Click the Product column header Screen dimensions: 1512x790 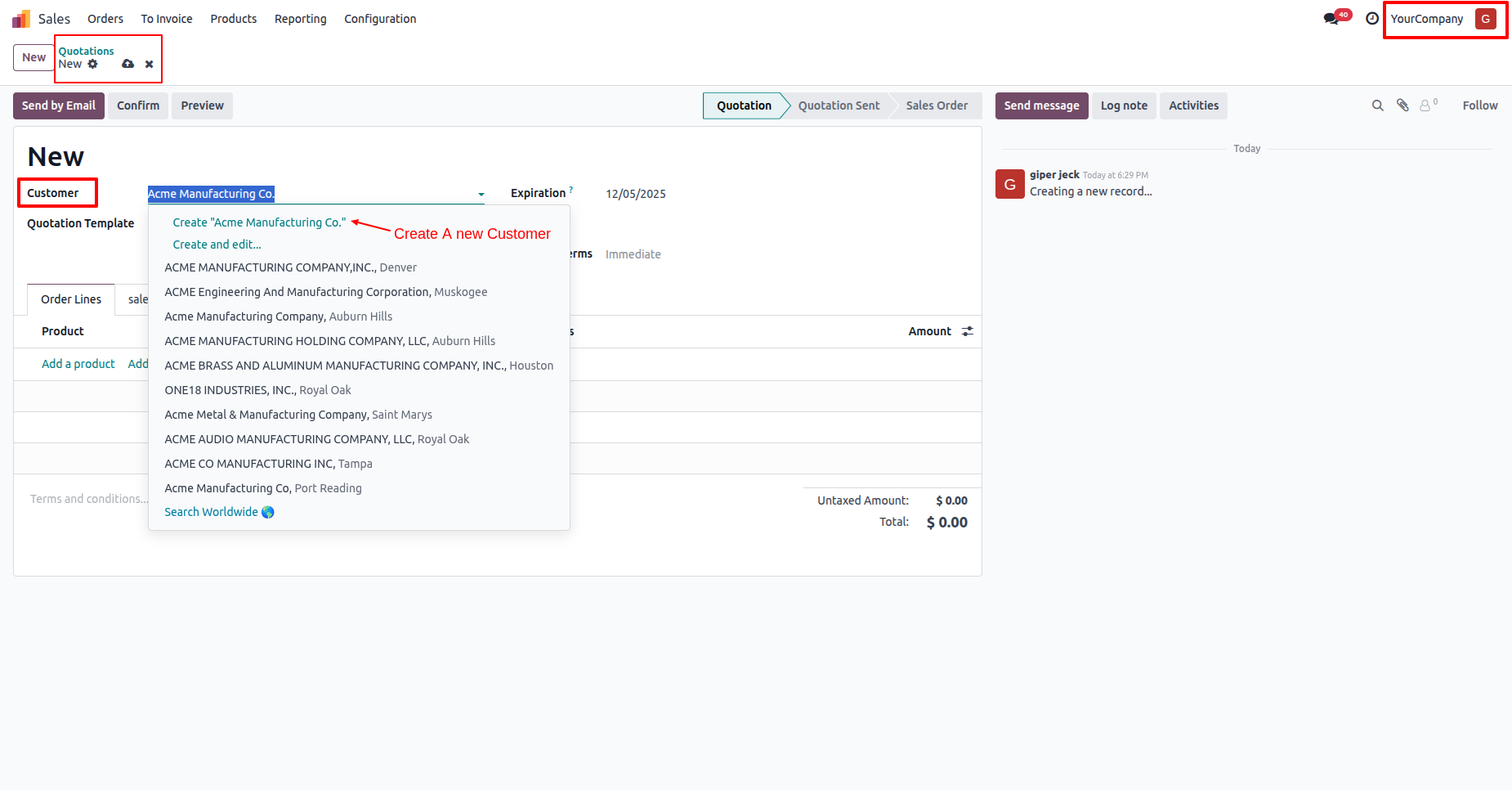63,331
